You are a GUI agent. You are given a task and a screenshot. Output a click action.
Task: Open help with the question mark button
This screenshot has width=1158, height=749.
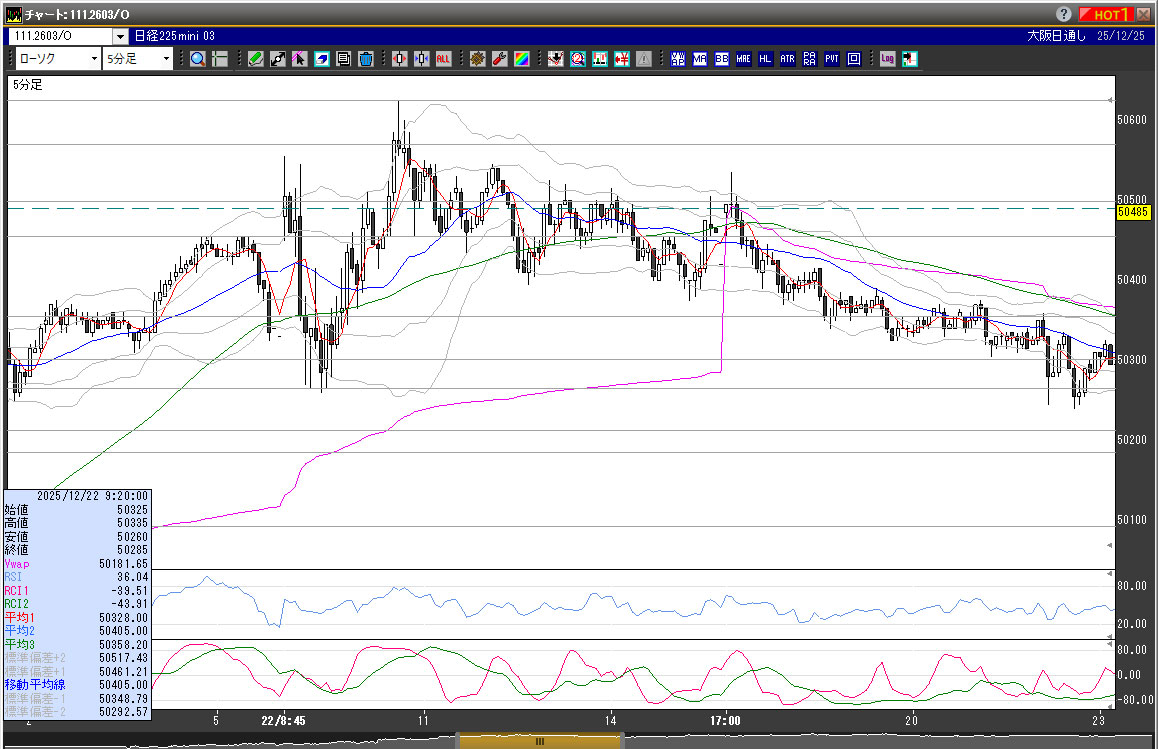[1064, 14]
